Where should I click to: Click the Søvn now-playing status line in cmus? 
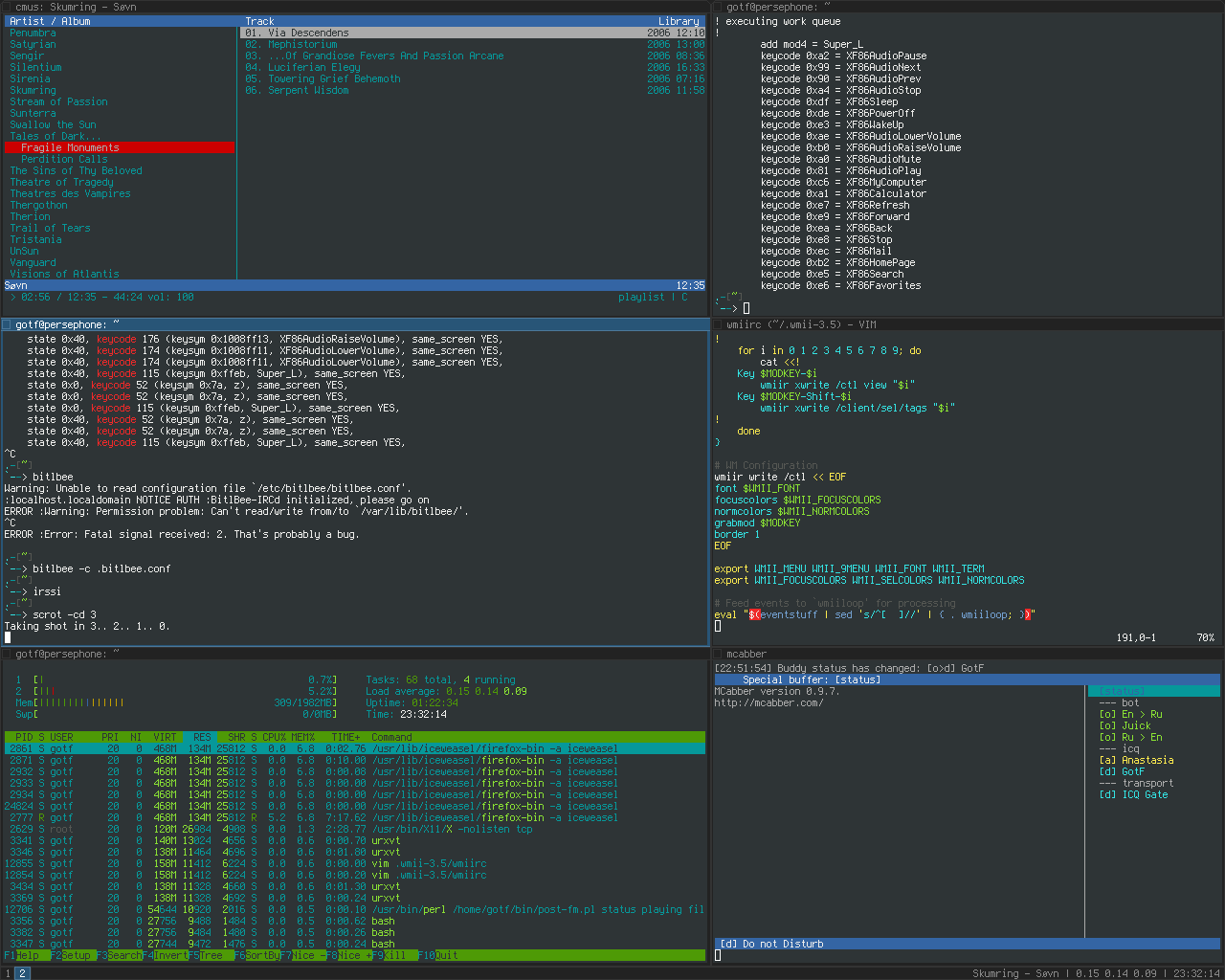coord(354,285)
